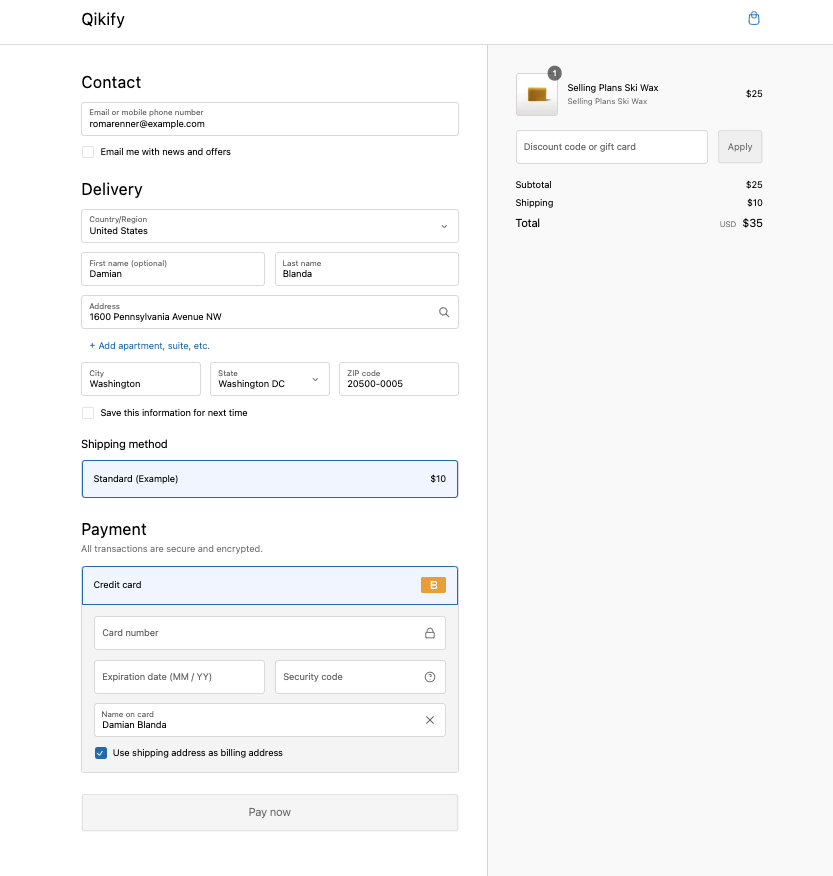Focus the email or phone number field

(x=270, y=119)
